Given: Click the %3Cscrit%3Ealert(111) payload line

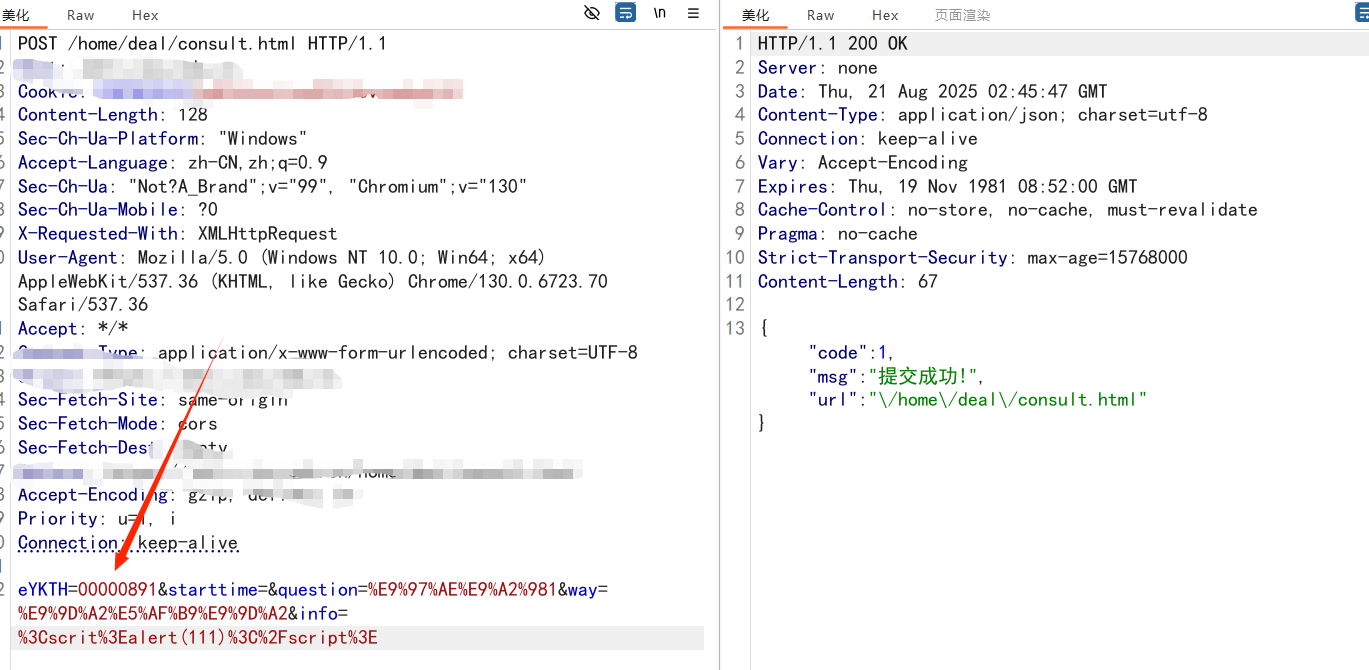Looking at the screenshot, I should 198,638.
